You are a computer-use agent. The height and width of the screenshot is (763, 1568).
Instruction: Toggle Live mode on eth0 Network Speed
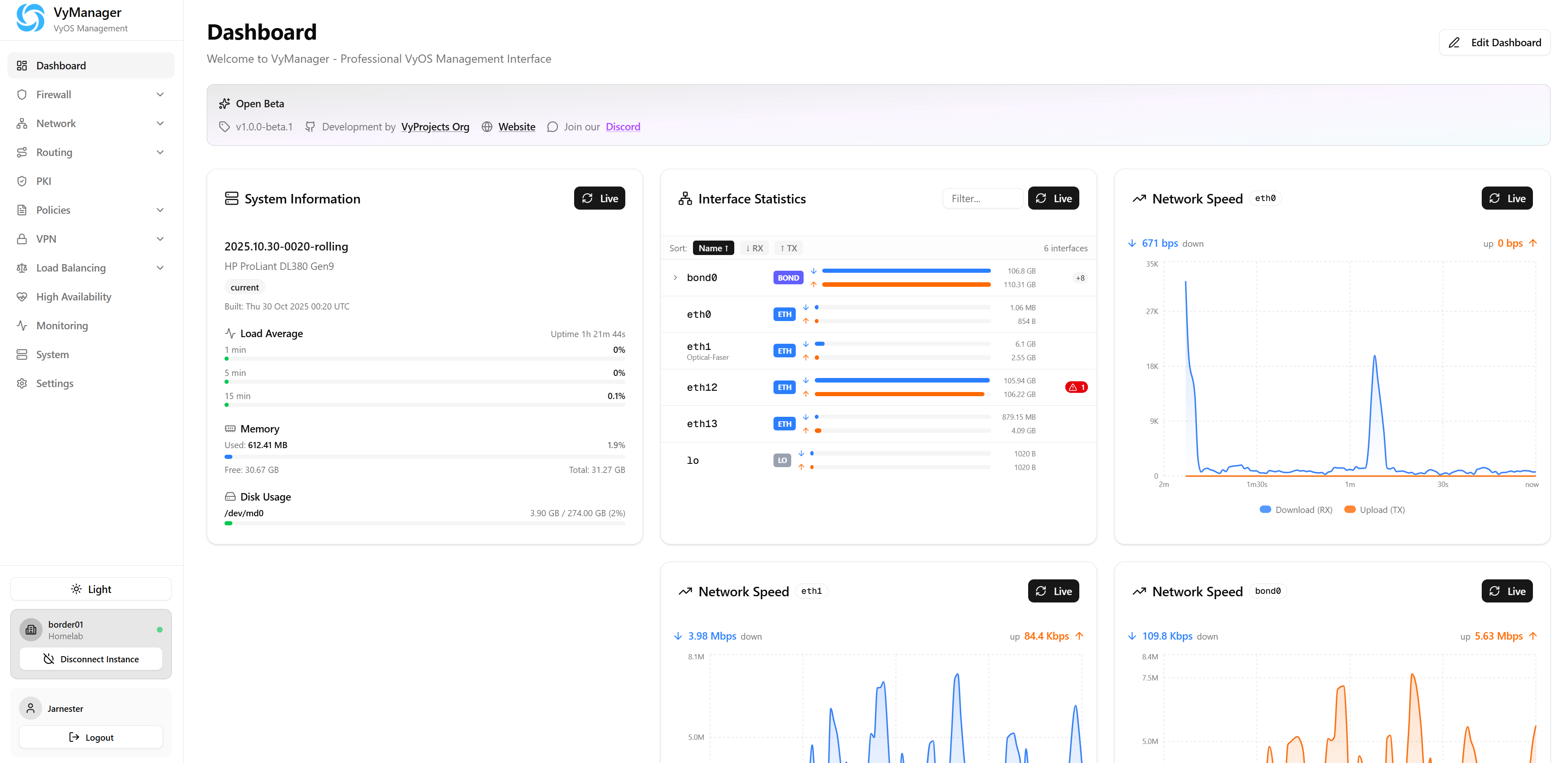point(1507,198)
